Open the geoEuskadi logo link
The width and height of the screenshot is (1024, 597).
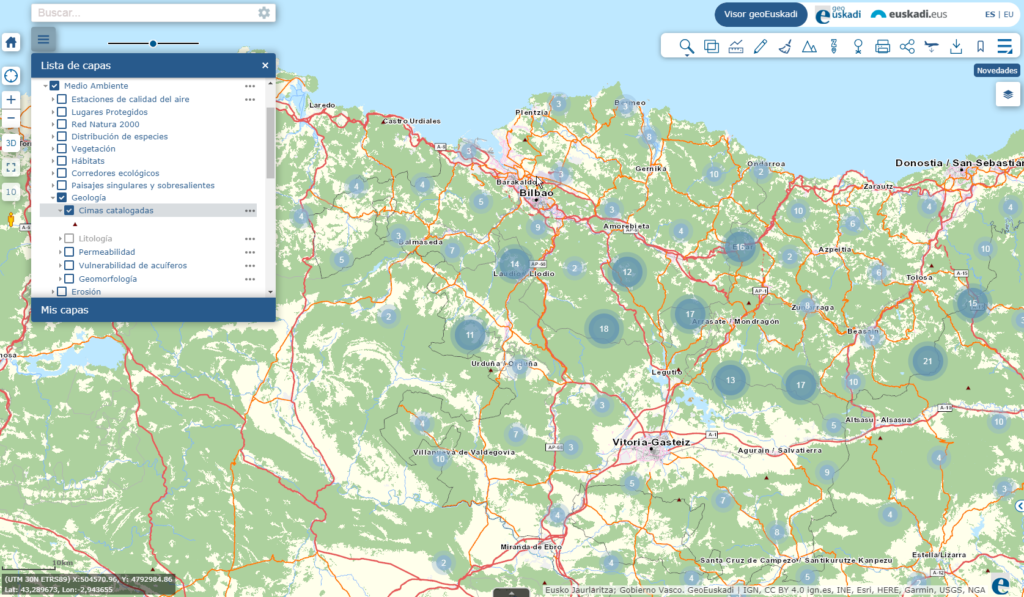838,14
